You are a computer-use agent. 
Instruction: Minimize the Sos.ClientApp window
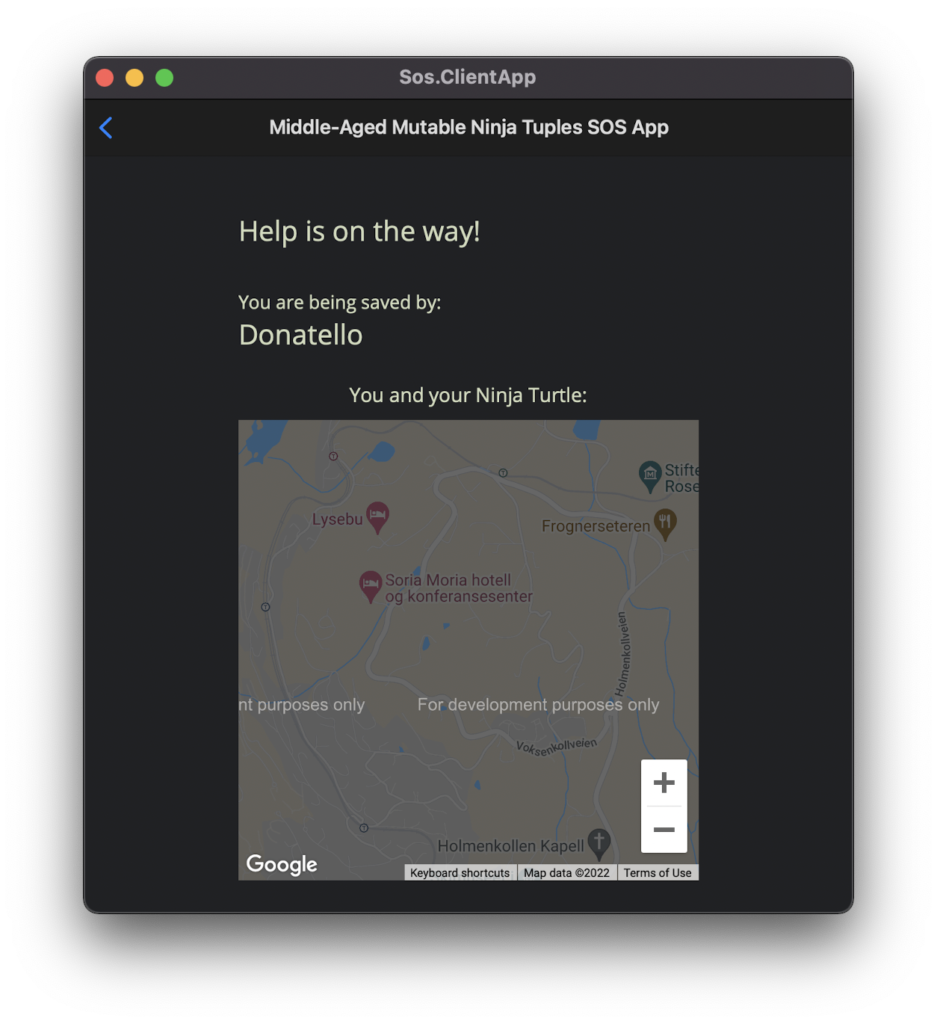(135, 78)
